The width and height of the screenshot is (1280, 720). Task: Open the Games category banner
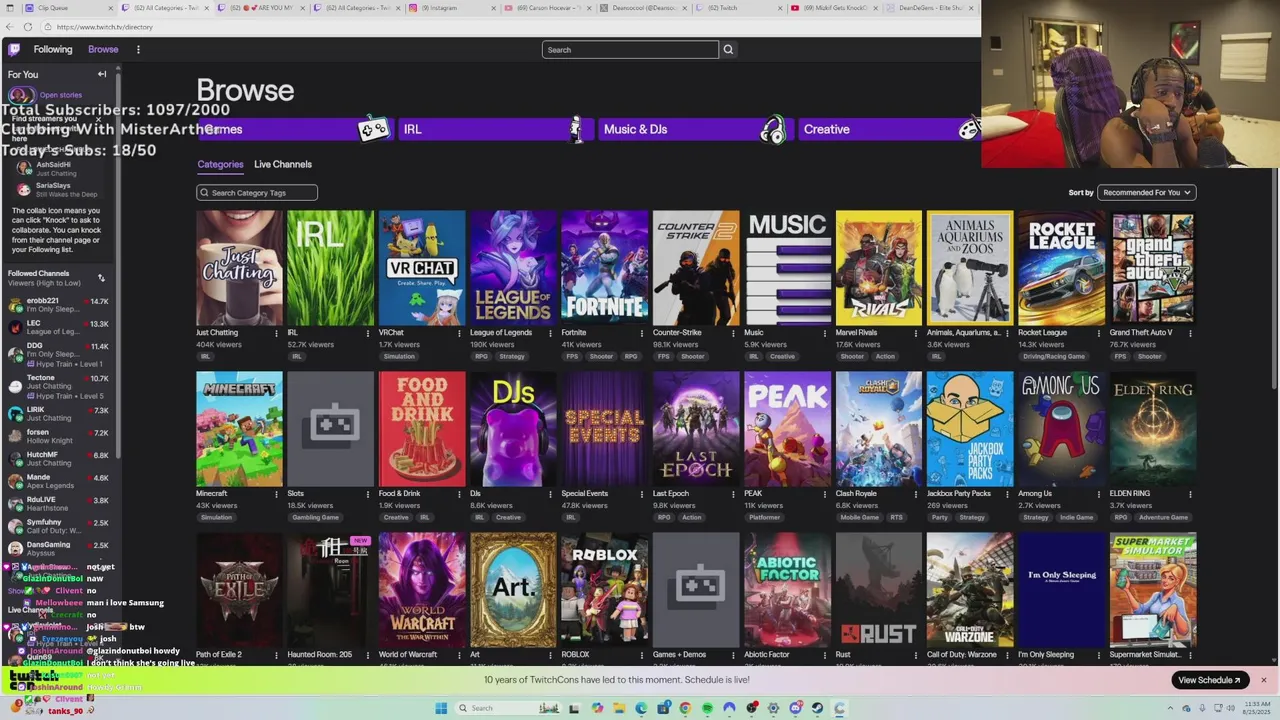tap(294, 129)
